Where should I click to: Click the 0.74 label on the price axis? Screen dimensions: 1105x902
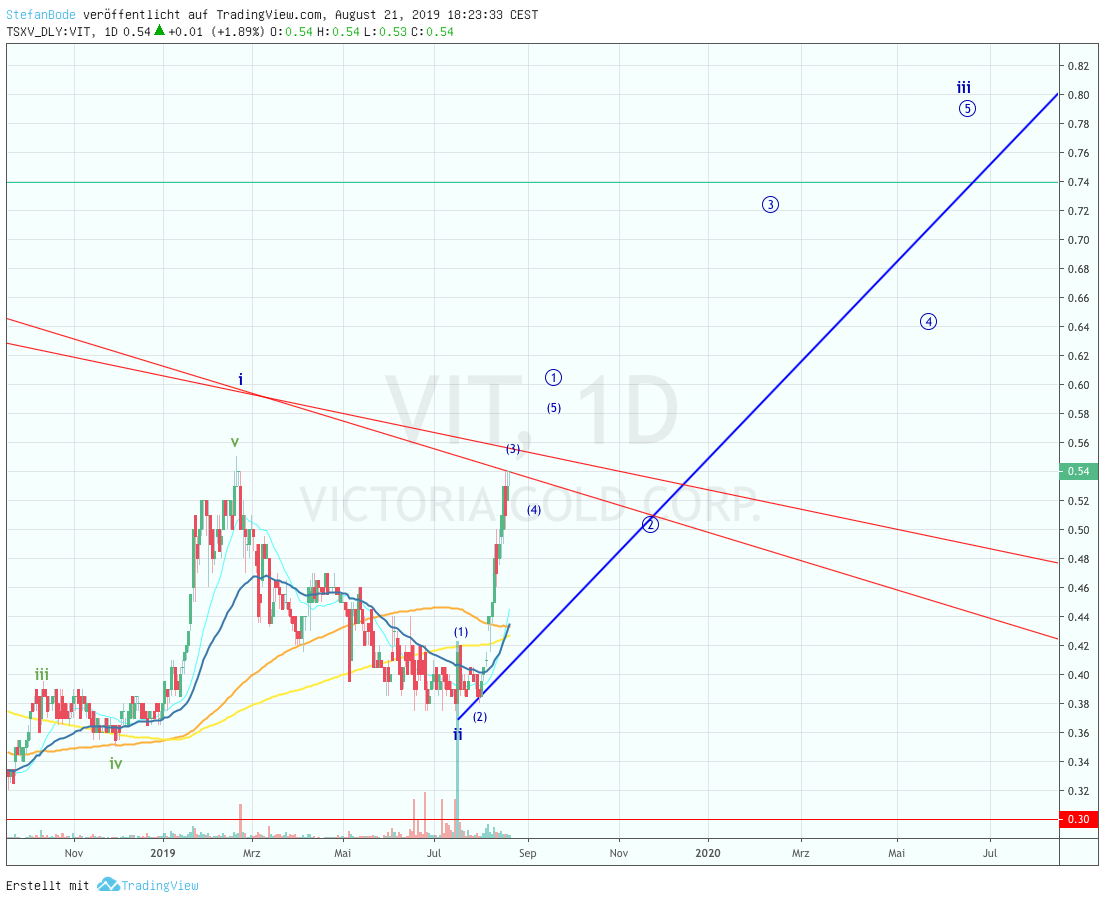click(1078, 182)
